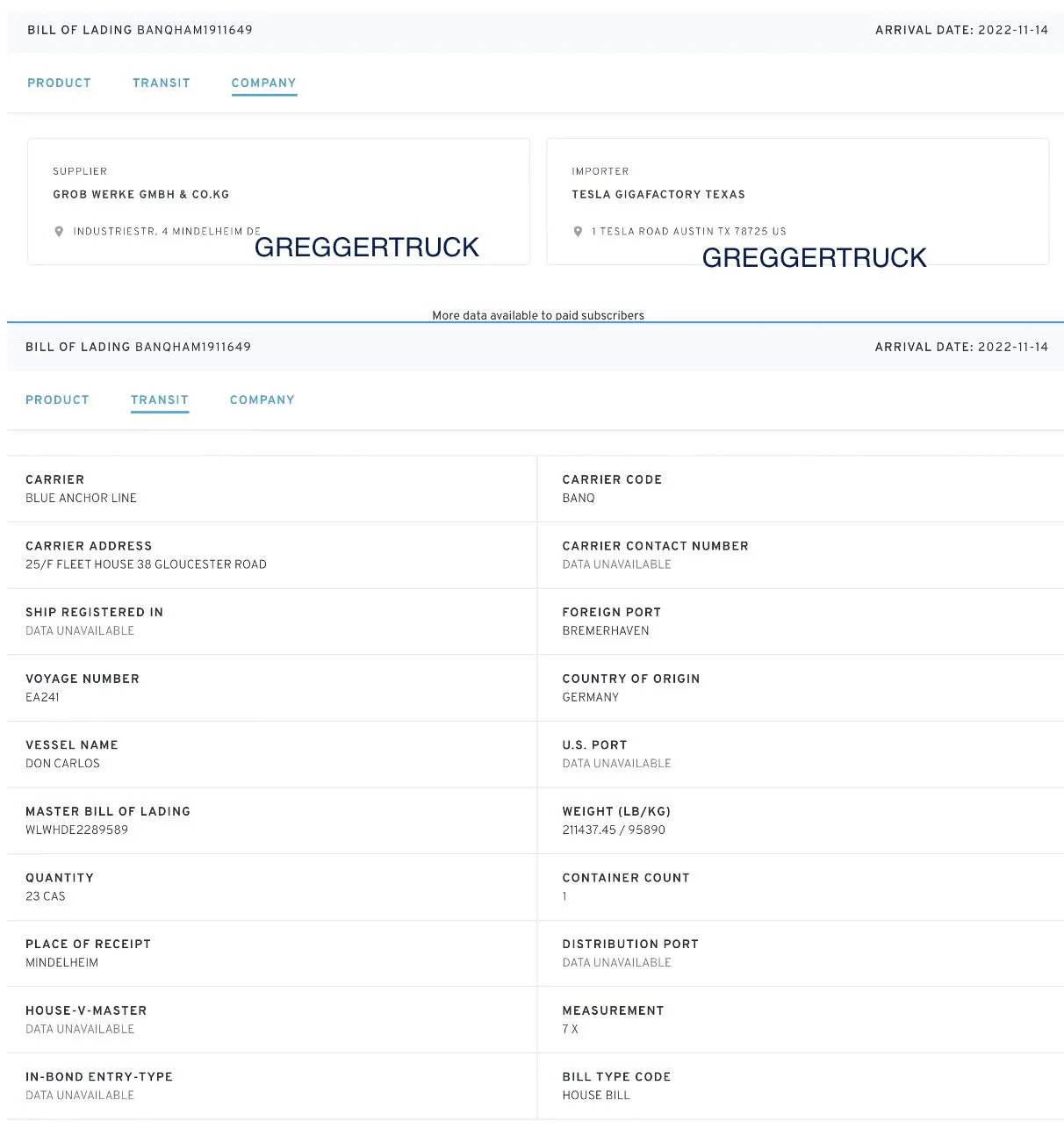
Task: Click quantity value 23 CAS
Action: click(x=46, y=896)
